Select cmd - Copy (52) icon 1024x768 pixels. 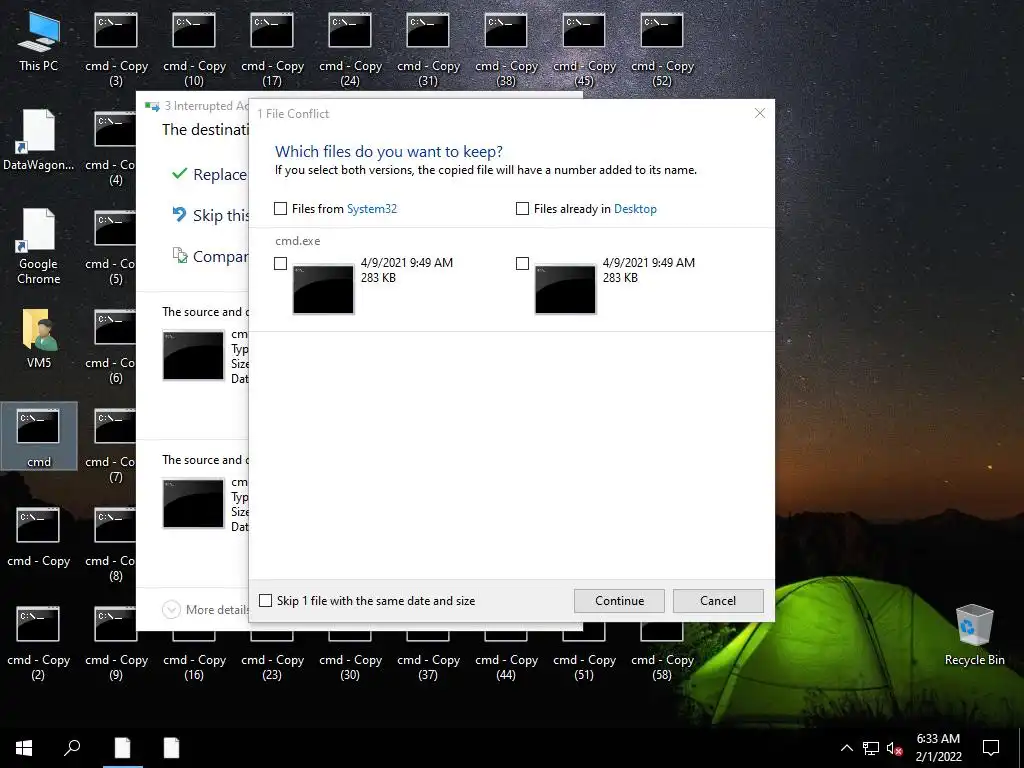coord(662,50)
